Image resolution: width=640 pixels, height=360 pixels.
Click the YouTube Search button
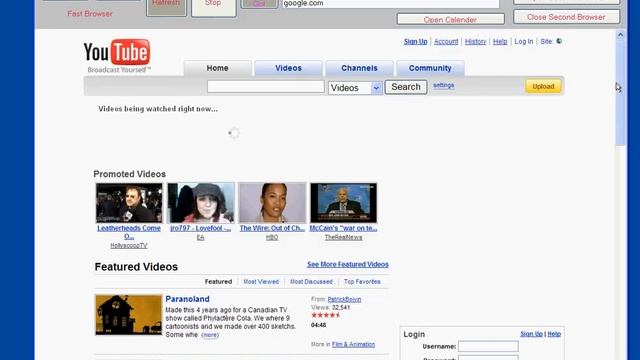(406, 87)
